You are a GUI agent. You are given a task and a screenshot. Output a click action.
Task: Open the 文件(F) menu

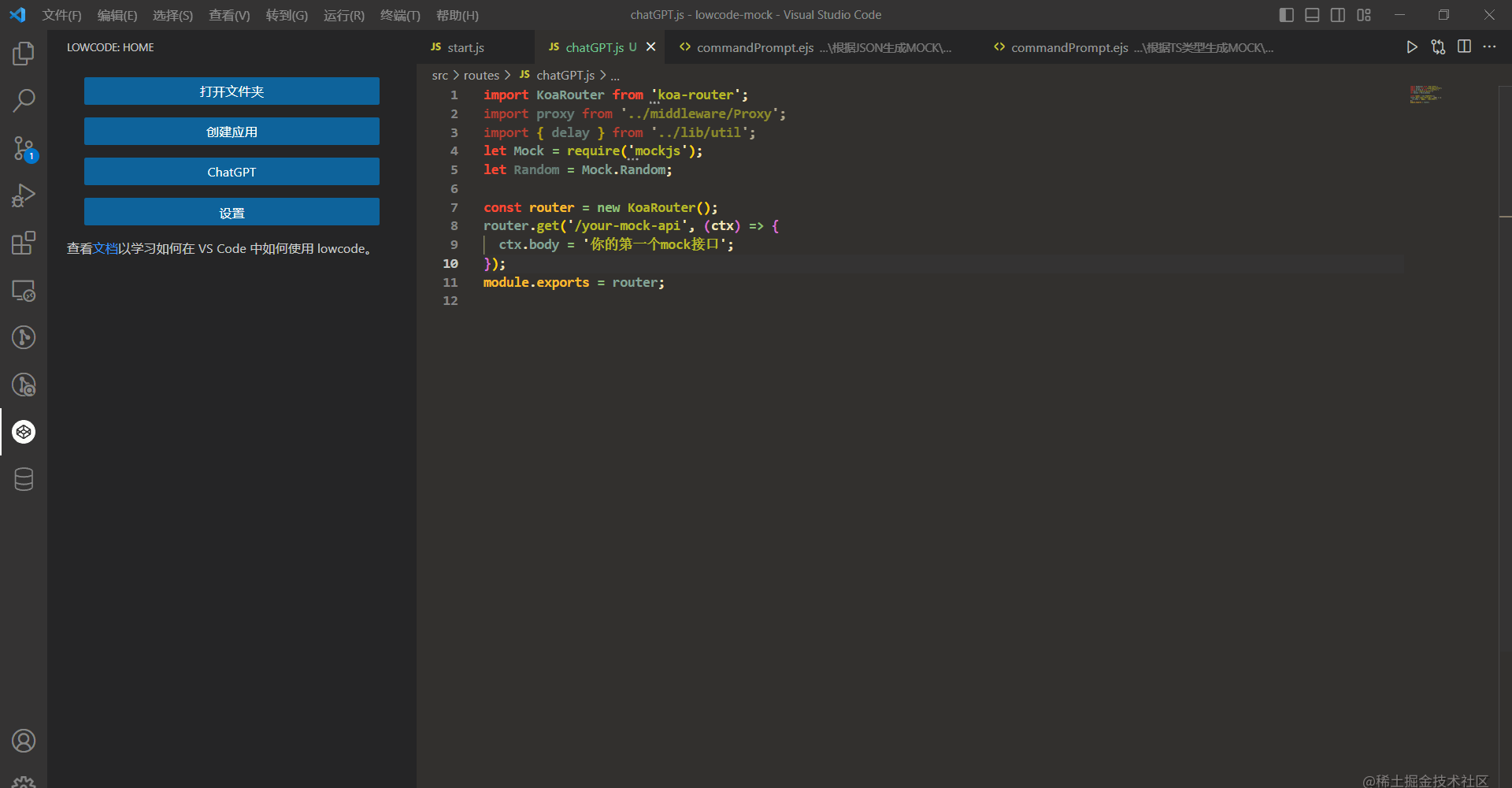tap(61, 15)
